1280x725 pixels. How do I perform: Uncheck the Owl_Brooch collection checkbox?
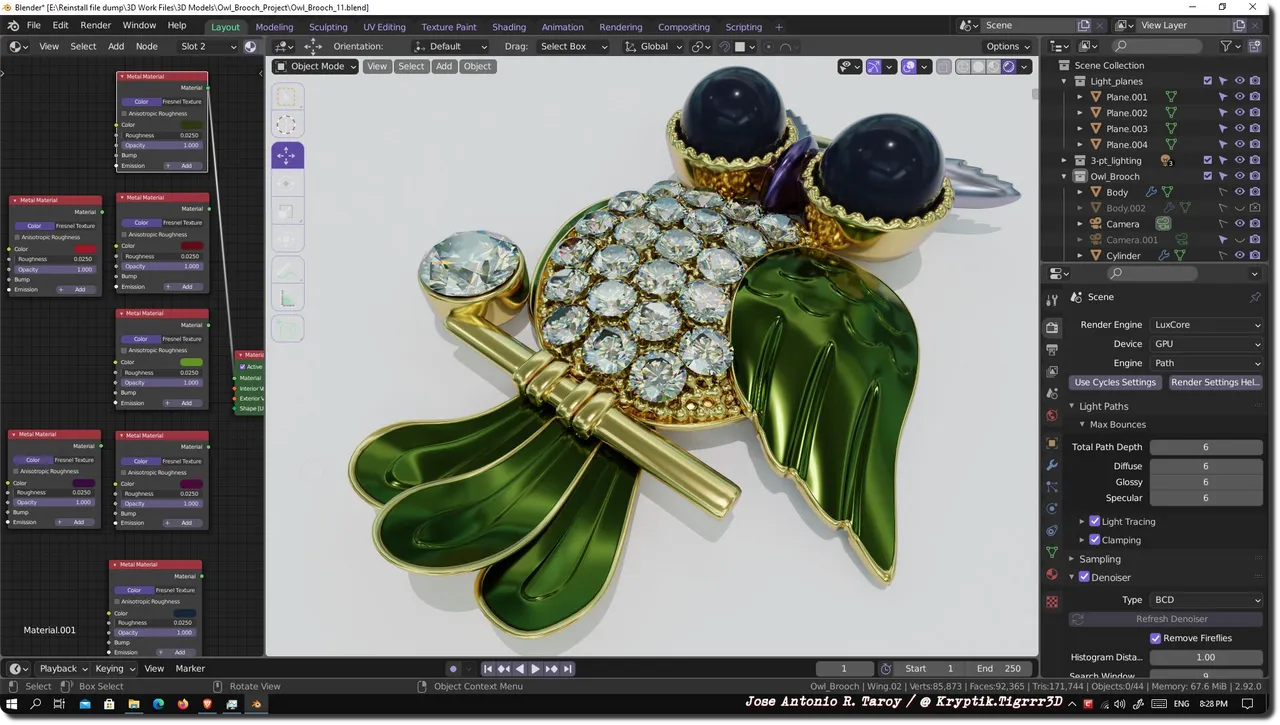click(x=1207, y=176)
